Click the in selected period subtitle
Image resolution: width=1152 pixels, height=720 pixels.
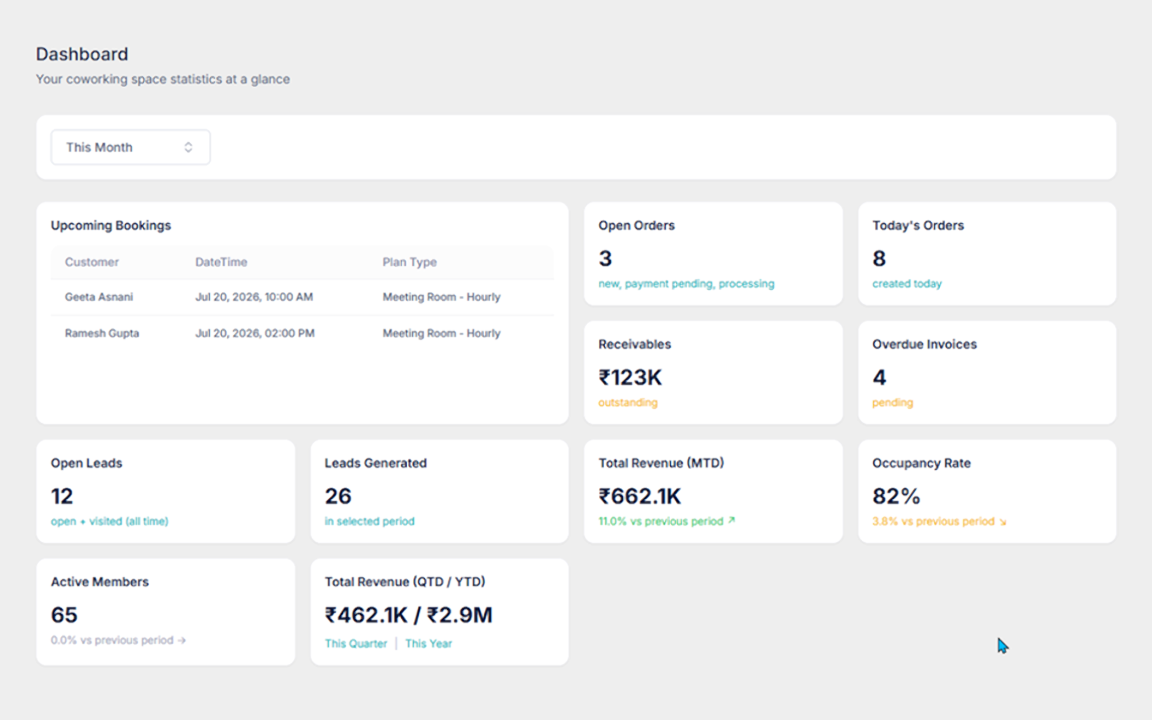tap(370, 522)
